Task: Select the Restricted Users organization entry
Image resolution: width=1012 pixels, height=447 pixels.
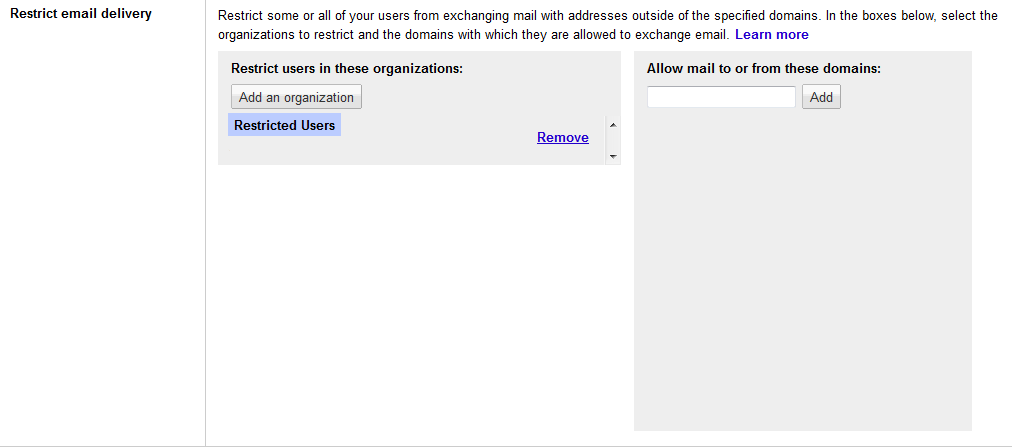Action: (x=284, y=126)
